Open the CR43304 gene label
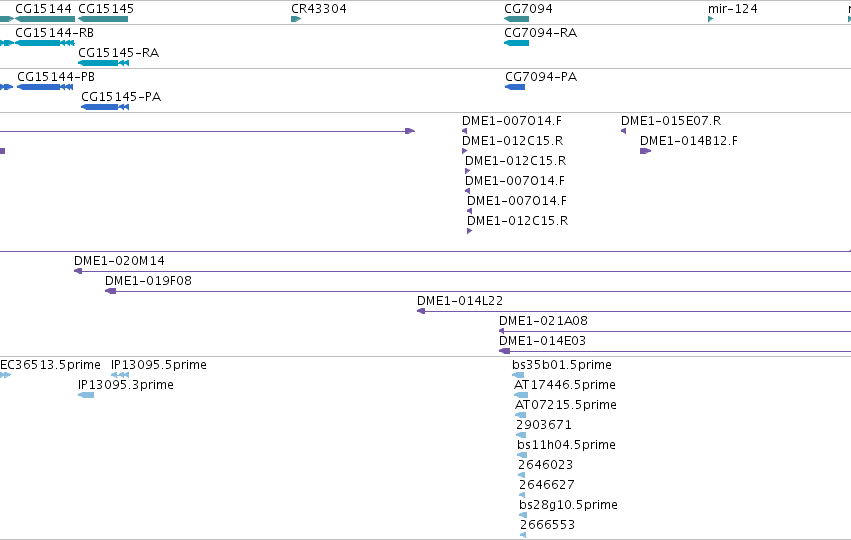The image size is (851, 540). 319,9
